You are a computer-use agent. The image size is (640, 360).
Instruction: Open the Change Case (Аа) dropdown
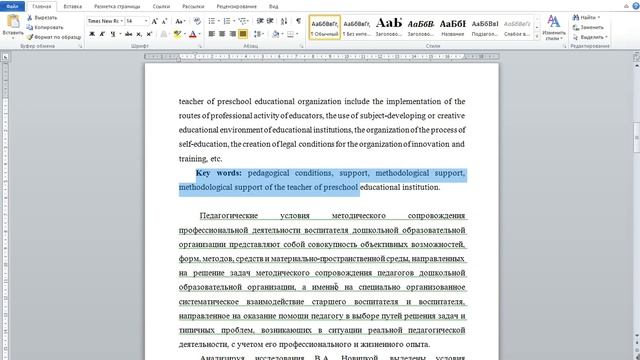coord(180,21)
